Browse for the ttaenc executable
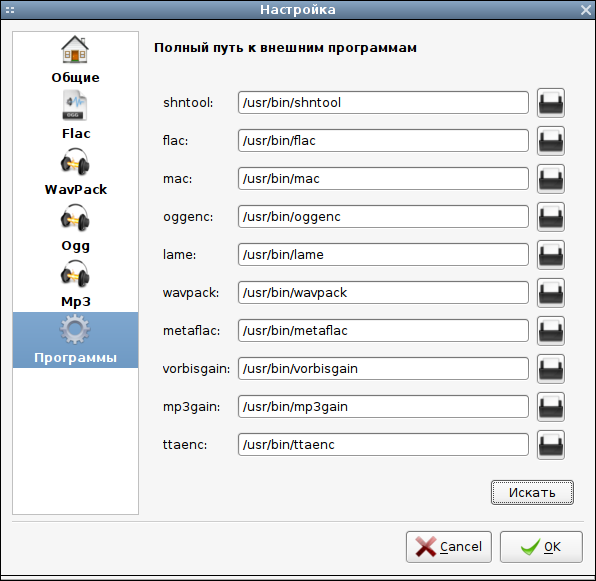 coord(551,445)
